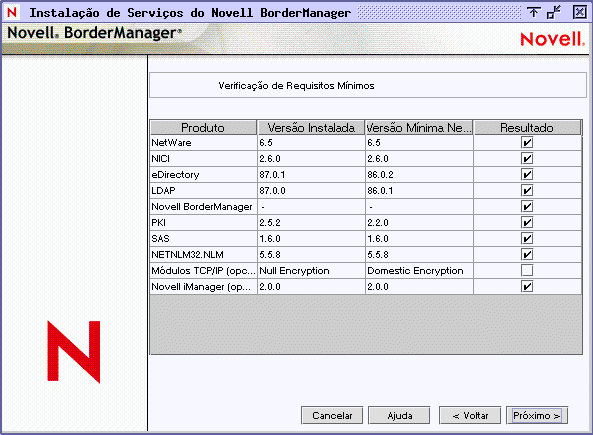This screenshot has height=435, width=593.
Task: Open help with the Ajuda button
Action: 399,415
